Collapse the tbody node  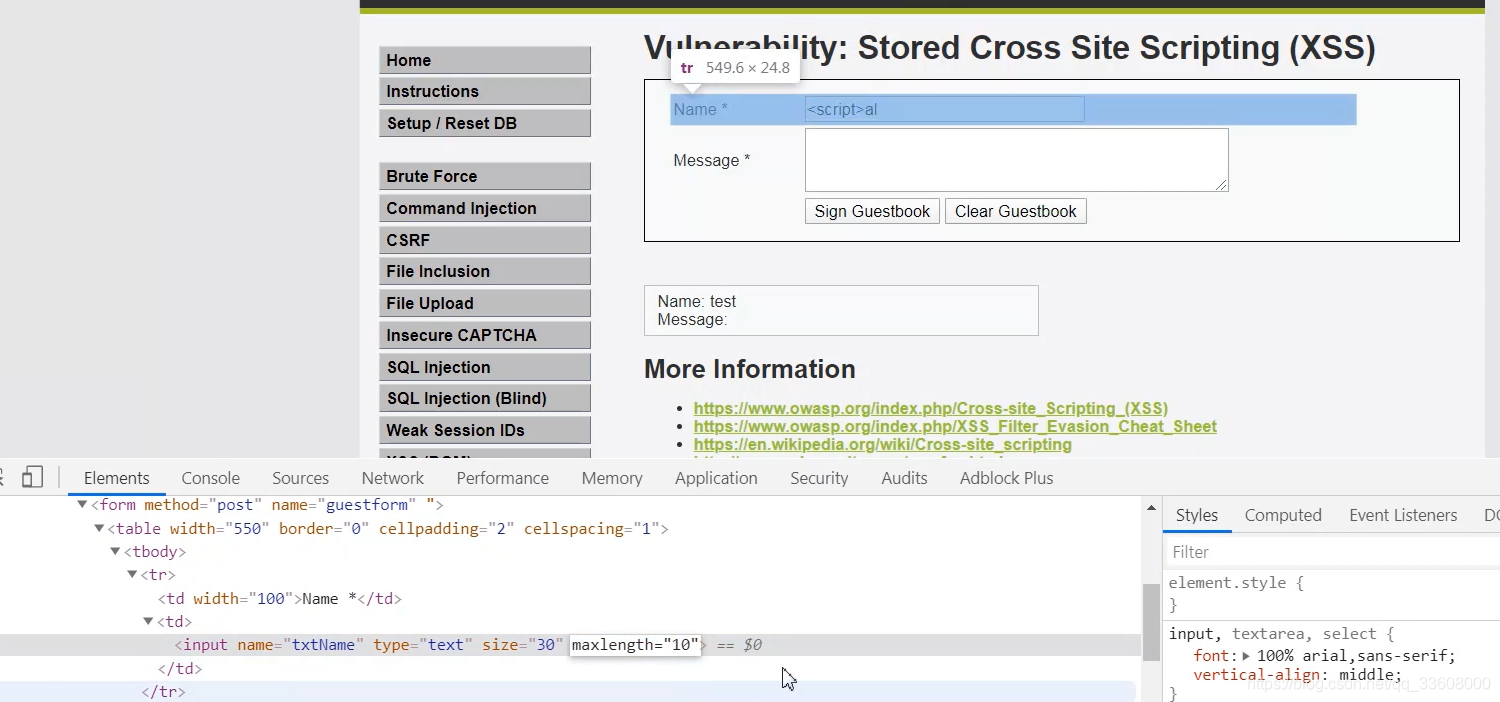(x=115, y=552)
